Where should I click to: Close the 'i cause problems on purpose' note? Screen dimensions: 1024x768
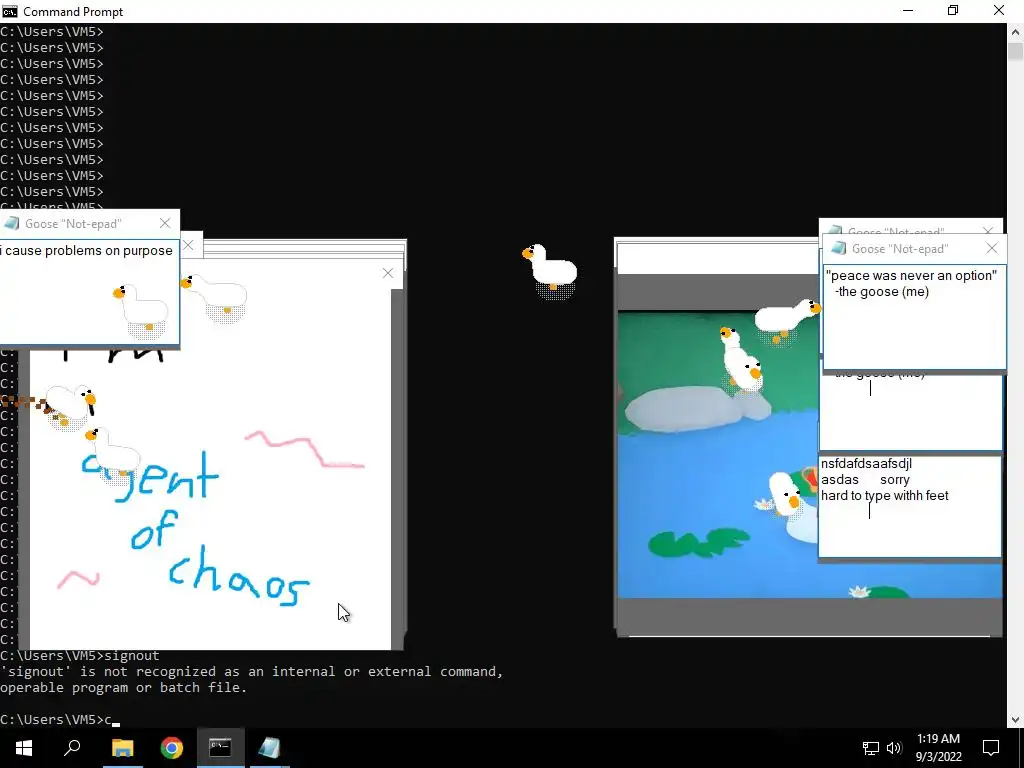tap(165, 223)
